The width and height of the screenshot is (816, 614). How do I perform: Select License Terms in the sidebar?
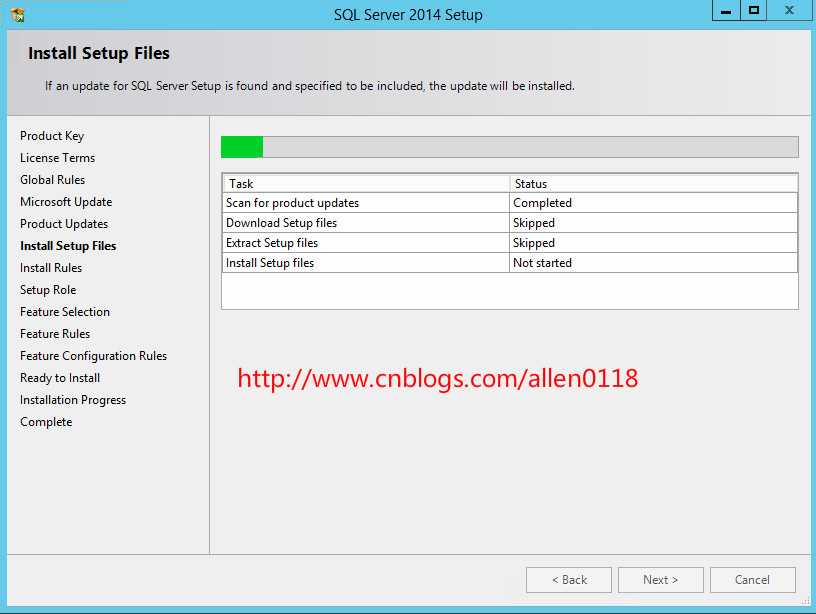57,158
